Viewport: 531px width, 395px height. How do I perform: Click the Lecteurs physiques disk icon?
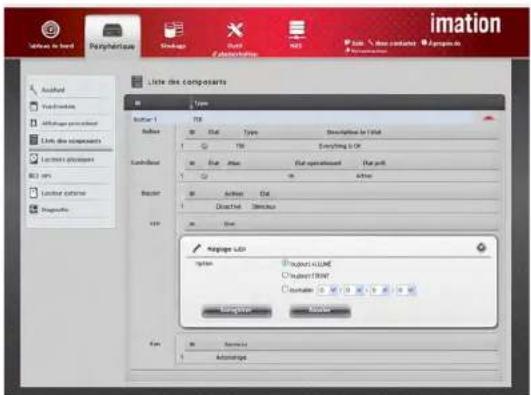click(x=33, y=159)
